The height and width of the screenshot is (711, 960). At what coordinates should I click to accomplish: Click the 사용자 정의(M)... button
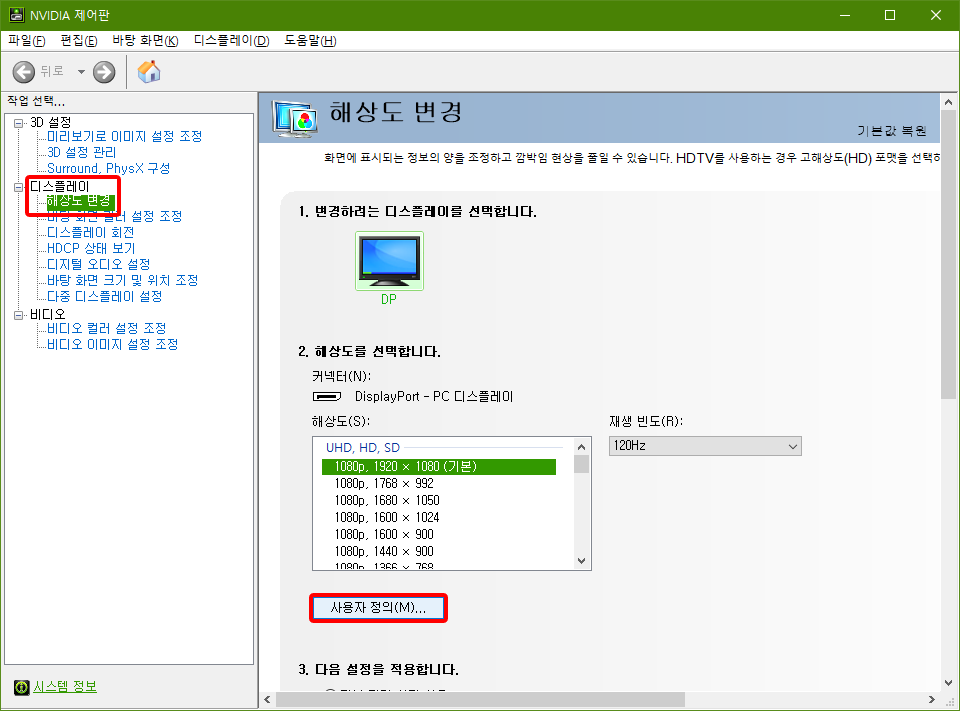pos(378,608)
